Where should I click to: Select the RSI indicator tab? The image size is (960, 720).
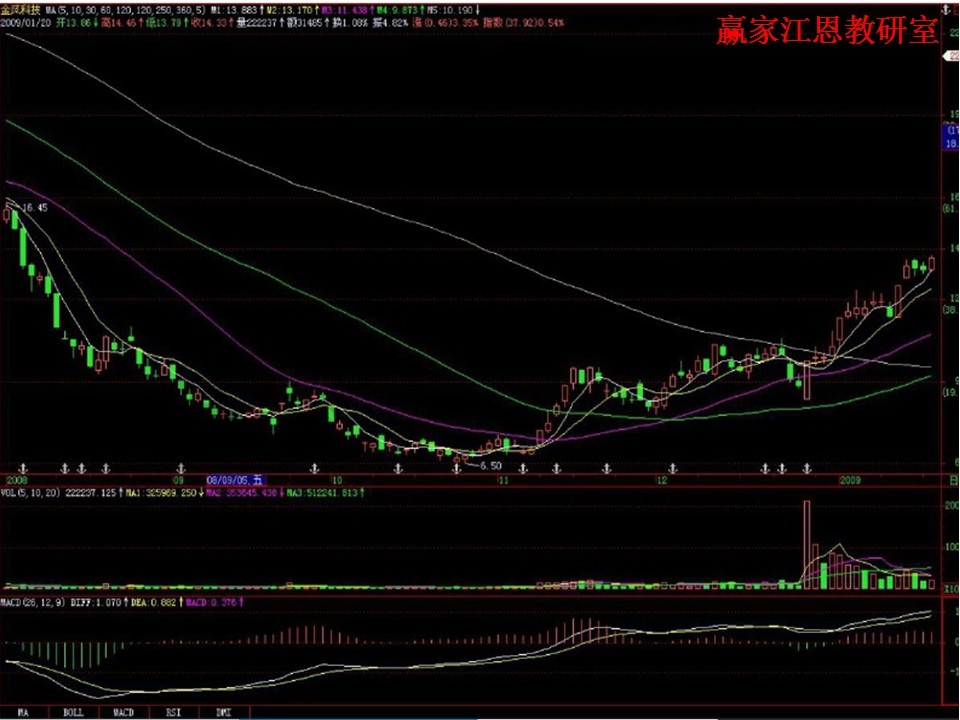(173, 712)
